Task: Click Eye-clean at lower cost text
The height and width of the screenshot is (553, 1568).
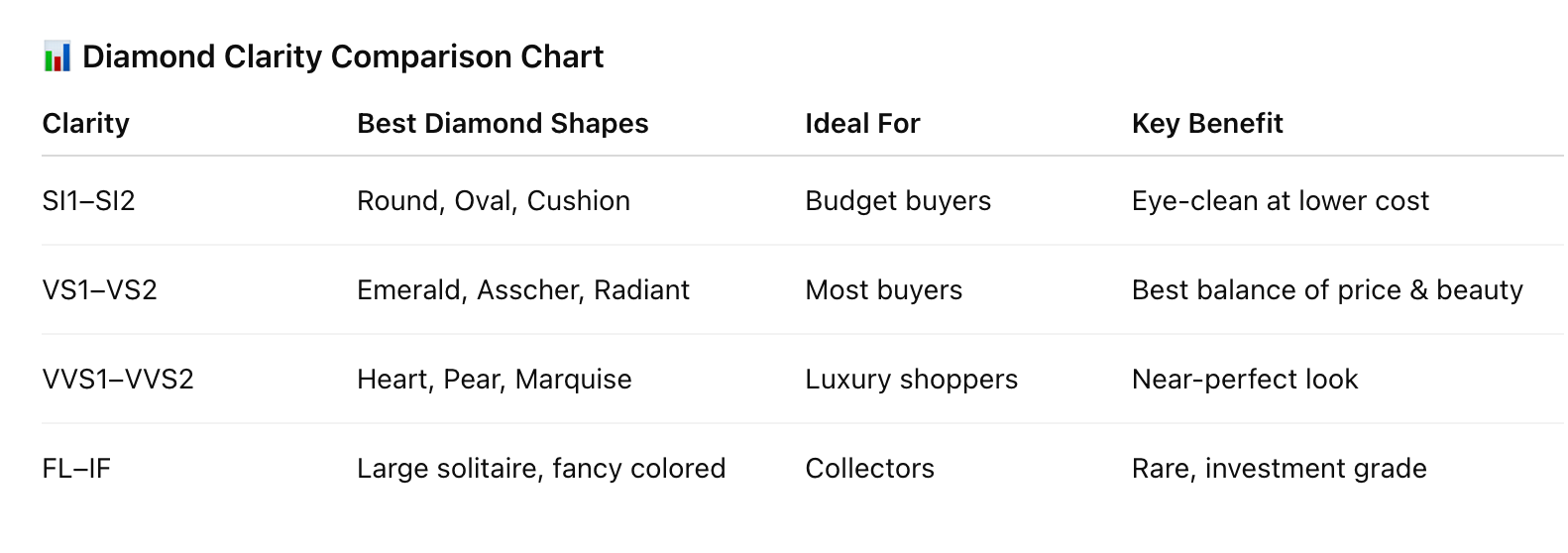Action: pos(1281,200)
